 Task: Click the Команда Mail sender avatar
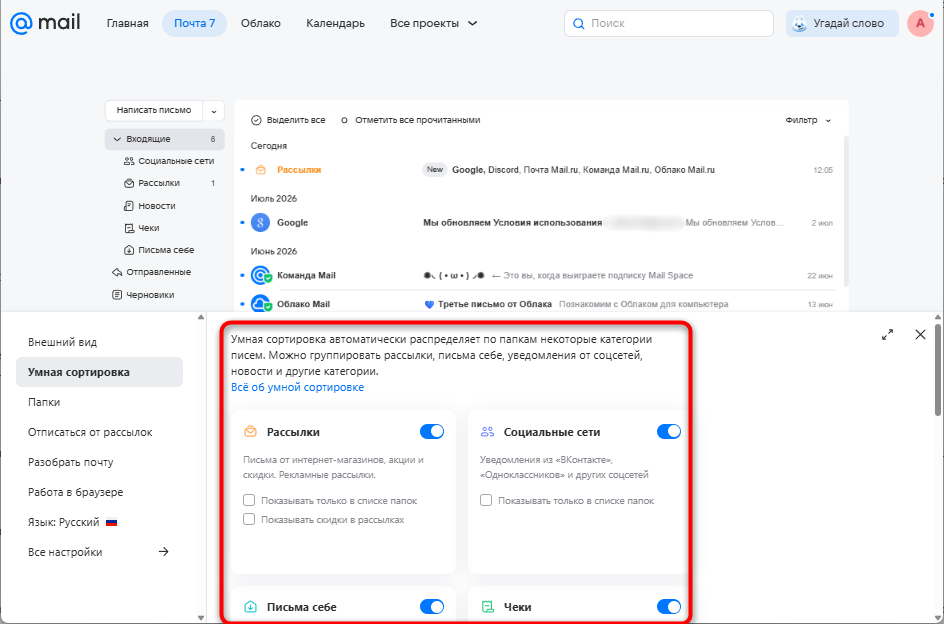click(261, 275)
